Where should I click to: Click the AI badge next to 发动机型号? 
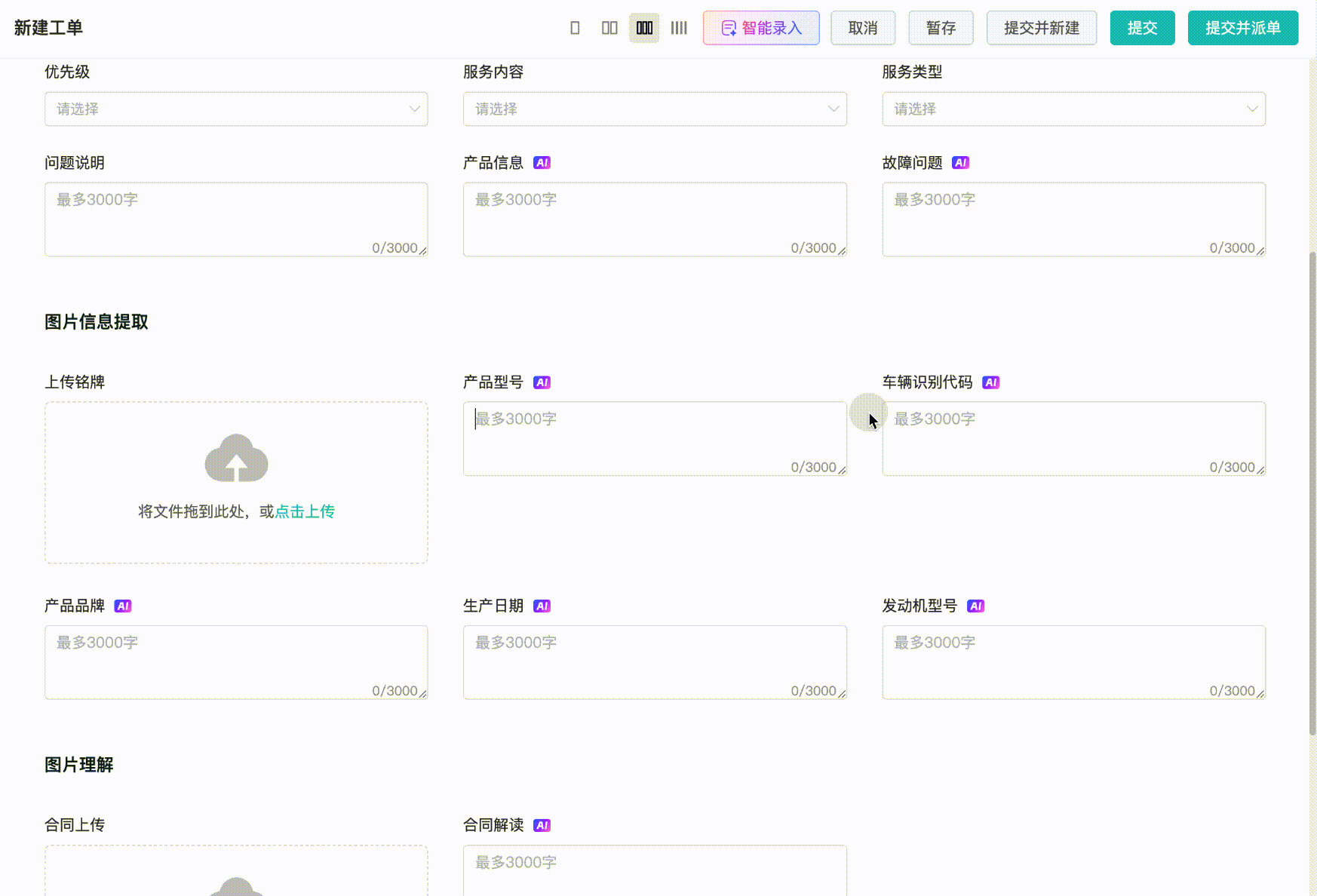pos(975,606)
